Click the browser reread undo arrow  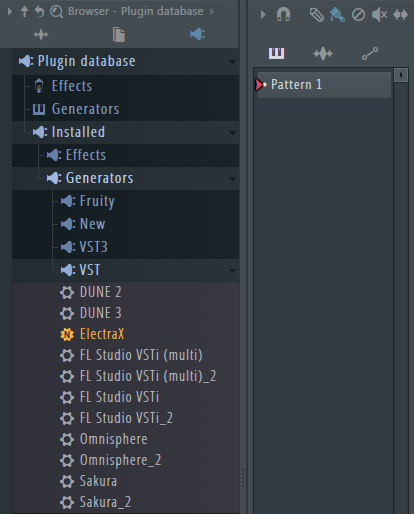39,11
